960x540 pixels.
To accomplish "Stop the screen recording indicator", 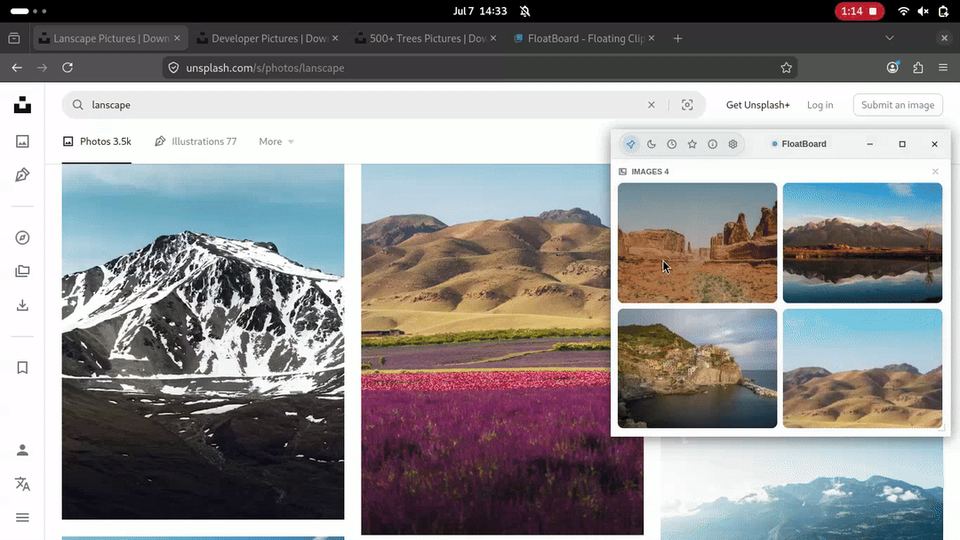I will [x=860, y=11].
